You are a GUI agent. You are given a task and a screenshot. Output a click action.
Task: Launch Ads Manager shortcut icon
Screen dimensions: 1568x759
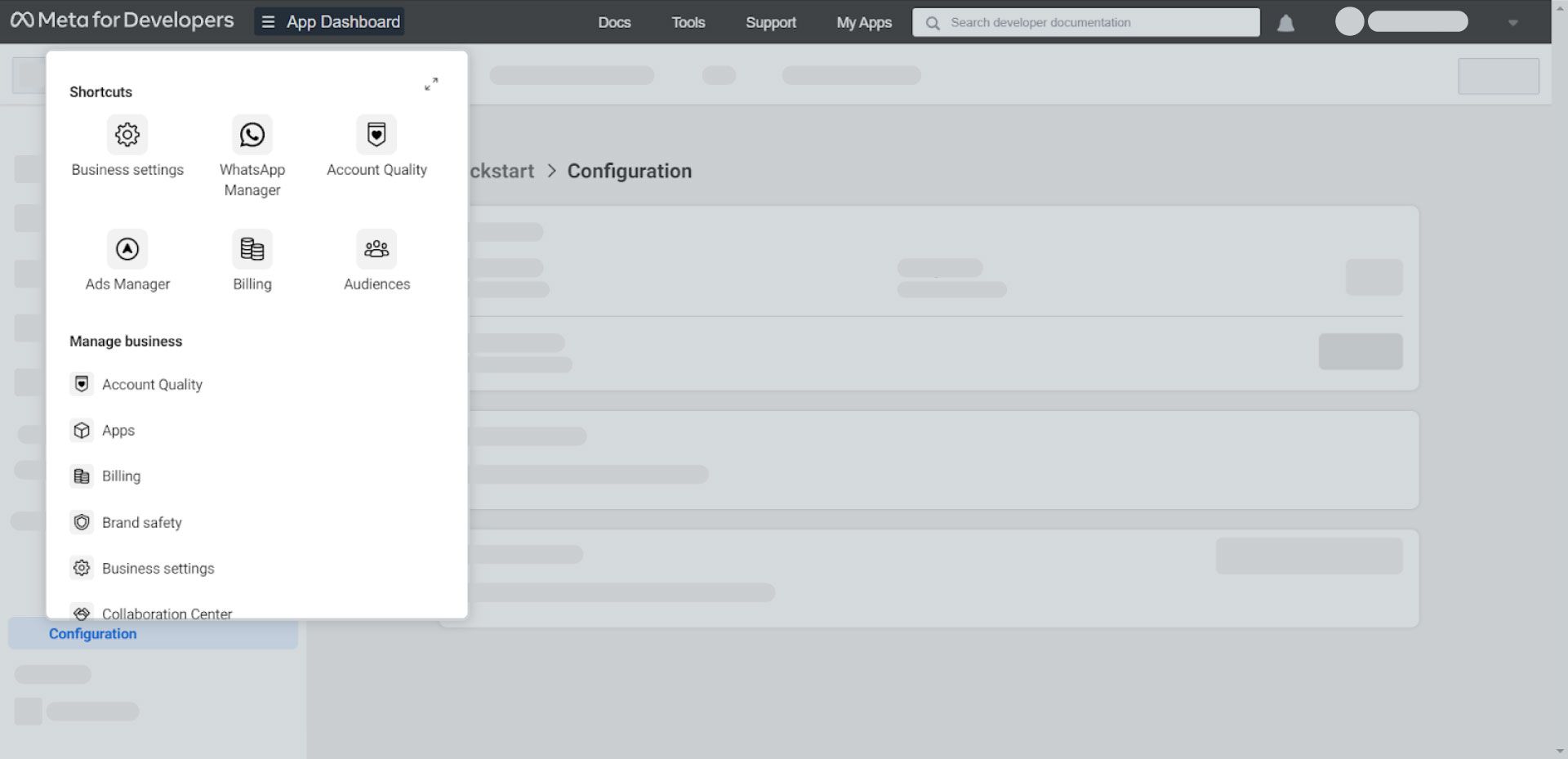(x=127, y=249)
